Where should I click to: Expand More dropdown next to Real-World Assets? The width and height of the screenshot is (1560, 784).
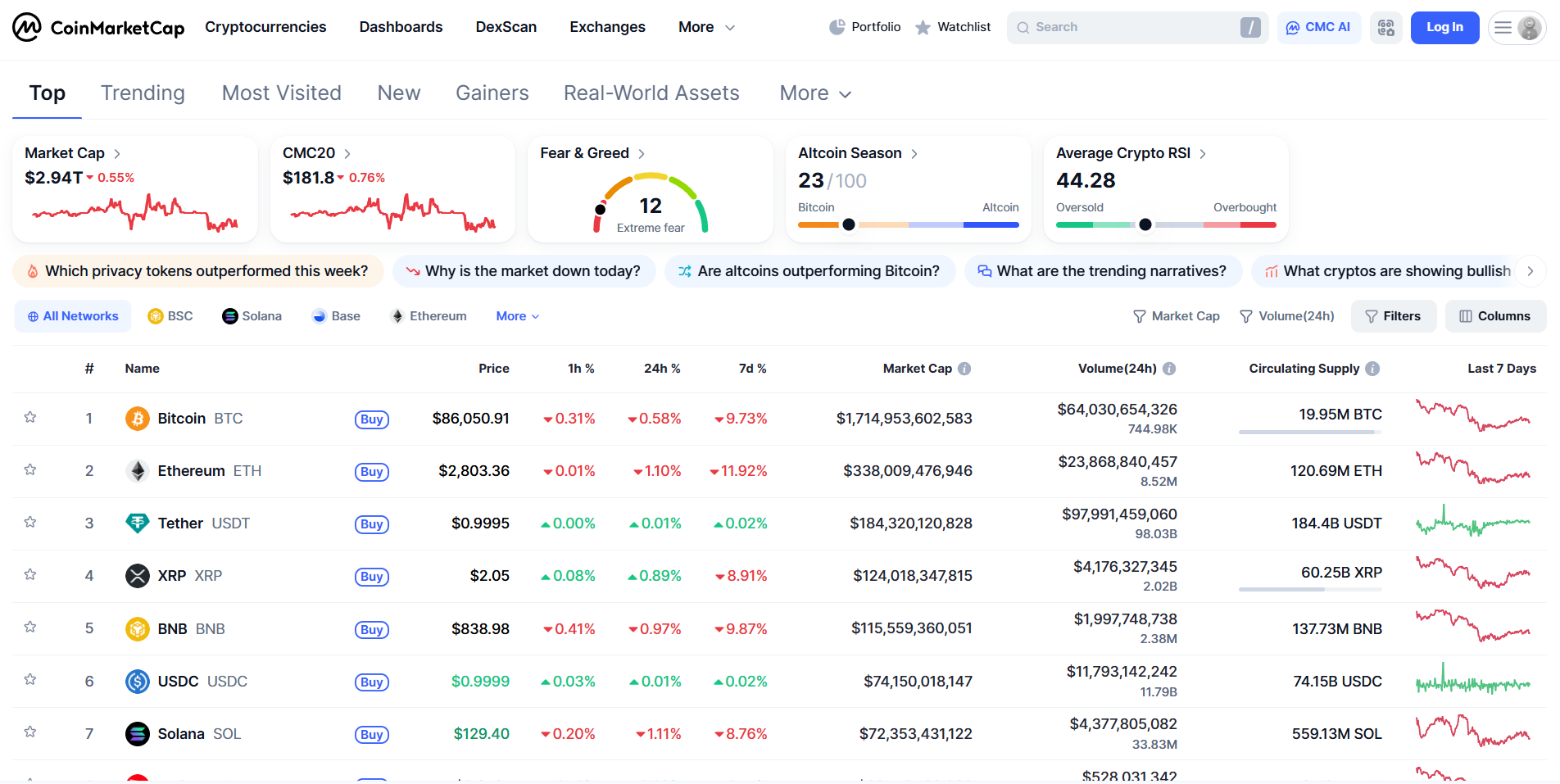click(815, 93)
